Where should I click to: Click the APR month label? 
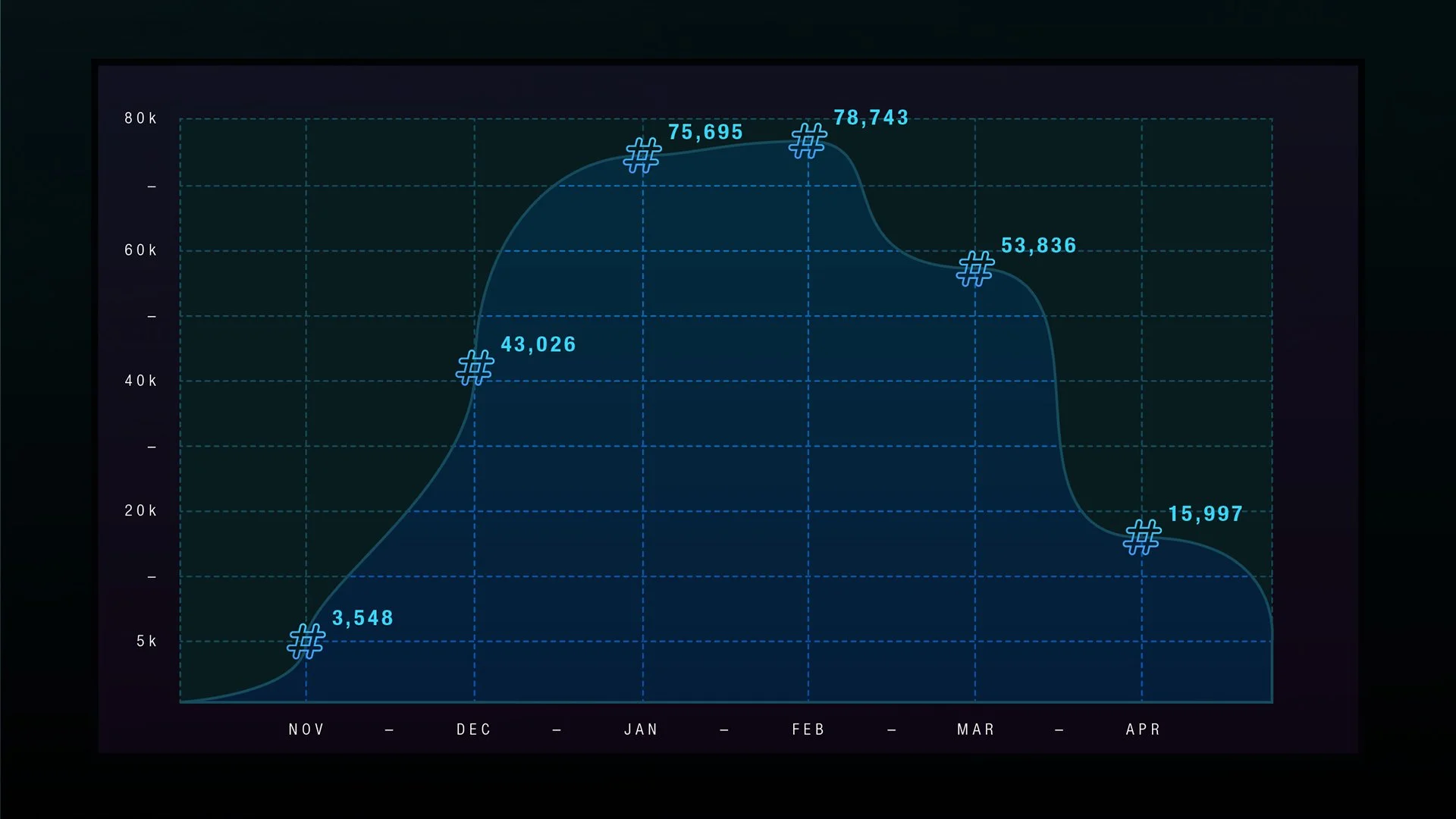[1144, 730]
